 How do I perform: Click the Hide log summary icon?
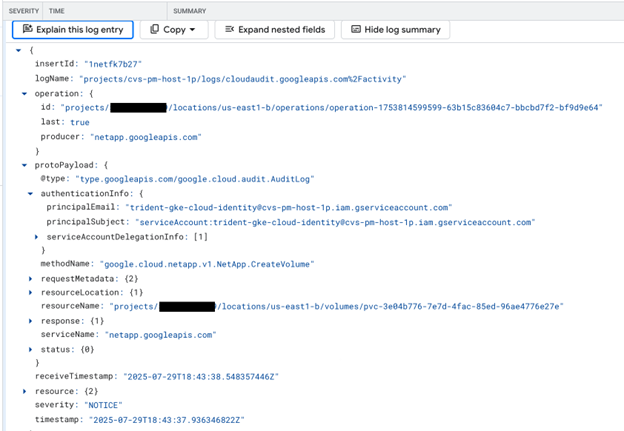[x=354, y=30]
